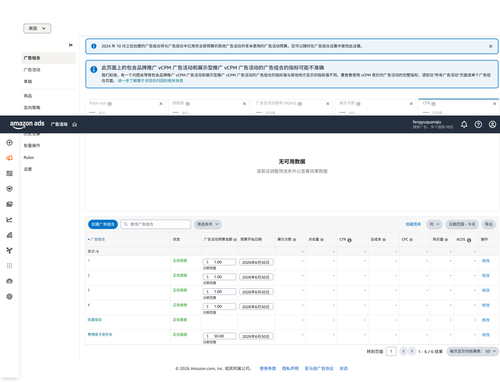Open the branching arrows icon in left rail
Viewport: 500px width, 382px height.
(x=9, y=250)
